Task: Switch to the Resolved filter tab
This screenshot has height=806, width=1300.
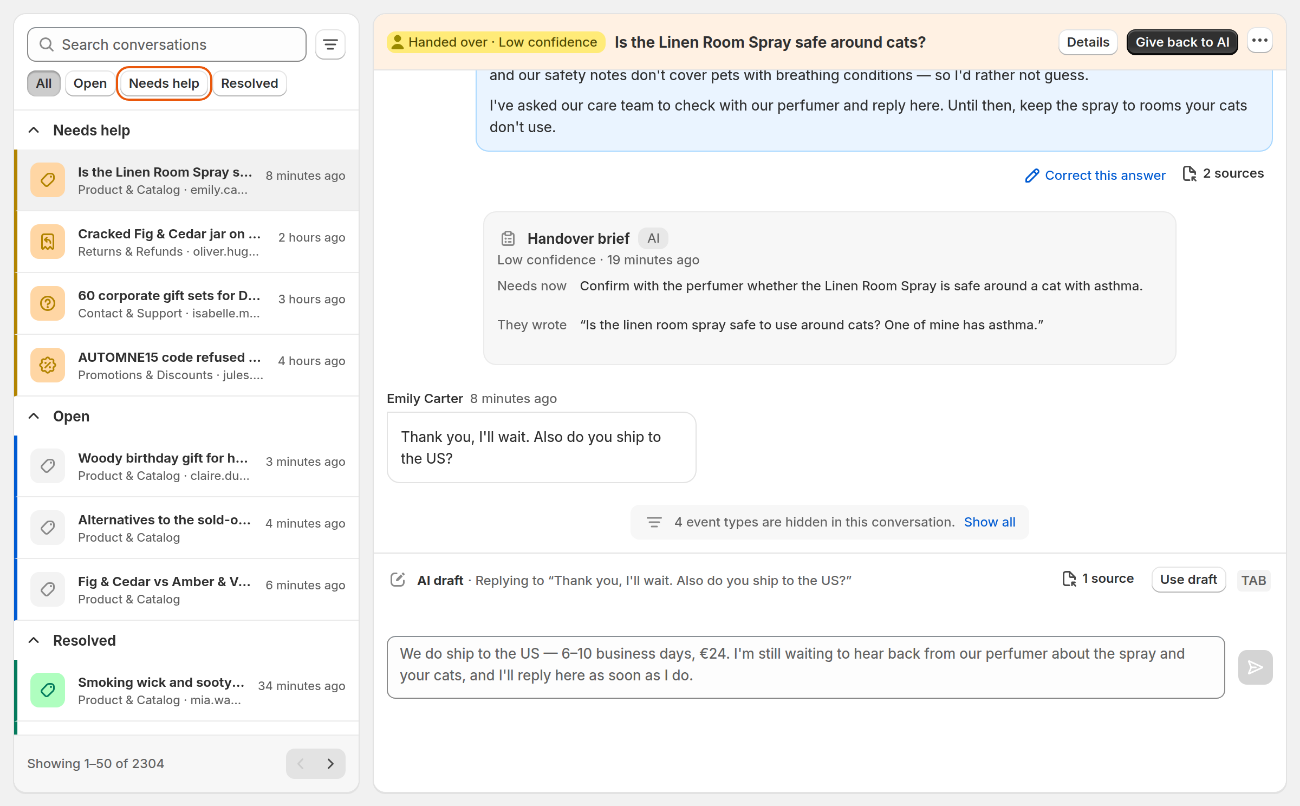Action: tap(250, 84)
